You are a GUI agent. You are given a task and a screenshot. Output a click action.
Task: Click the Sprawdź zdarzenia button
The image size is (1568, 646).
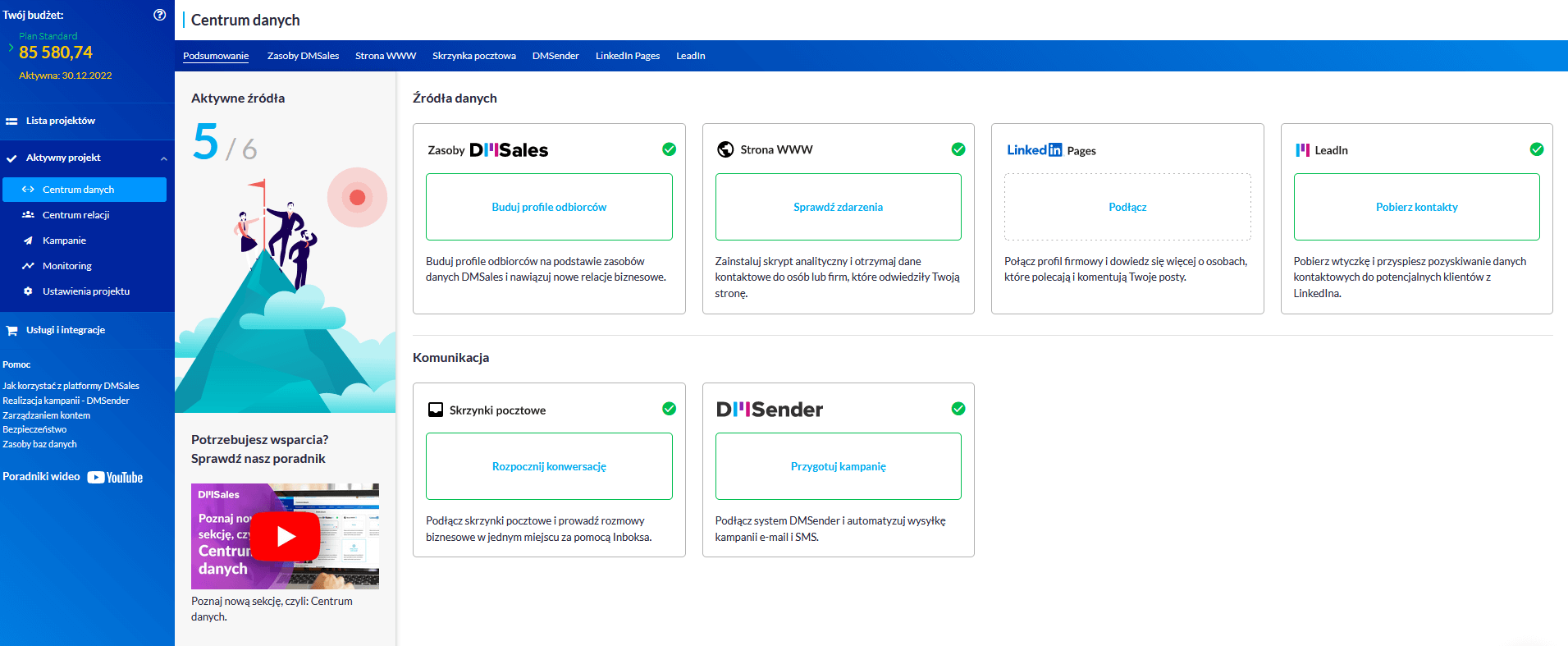point(838,207)
